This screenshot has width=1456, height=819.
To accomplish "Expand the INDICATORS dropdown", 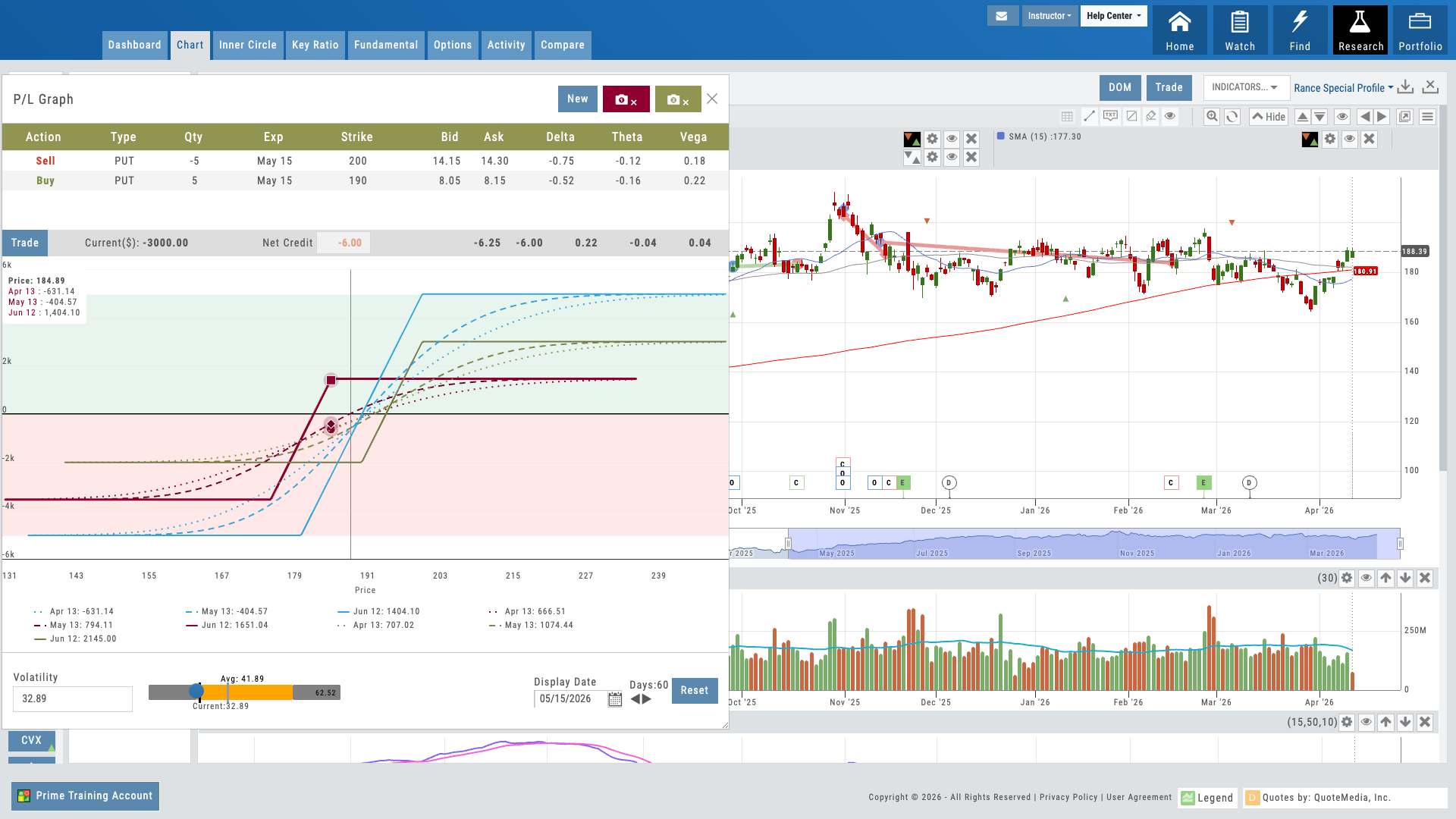I will pos(1245,87).
